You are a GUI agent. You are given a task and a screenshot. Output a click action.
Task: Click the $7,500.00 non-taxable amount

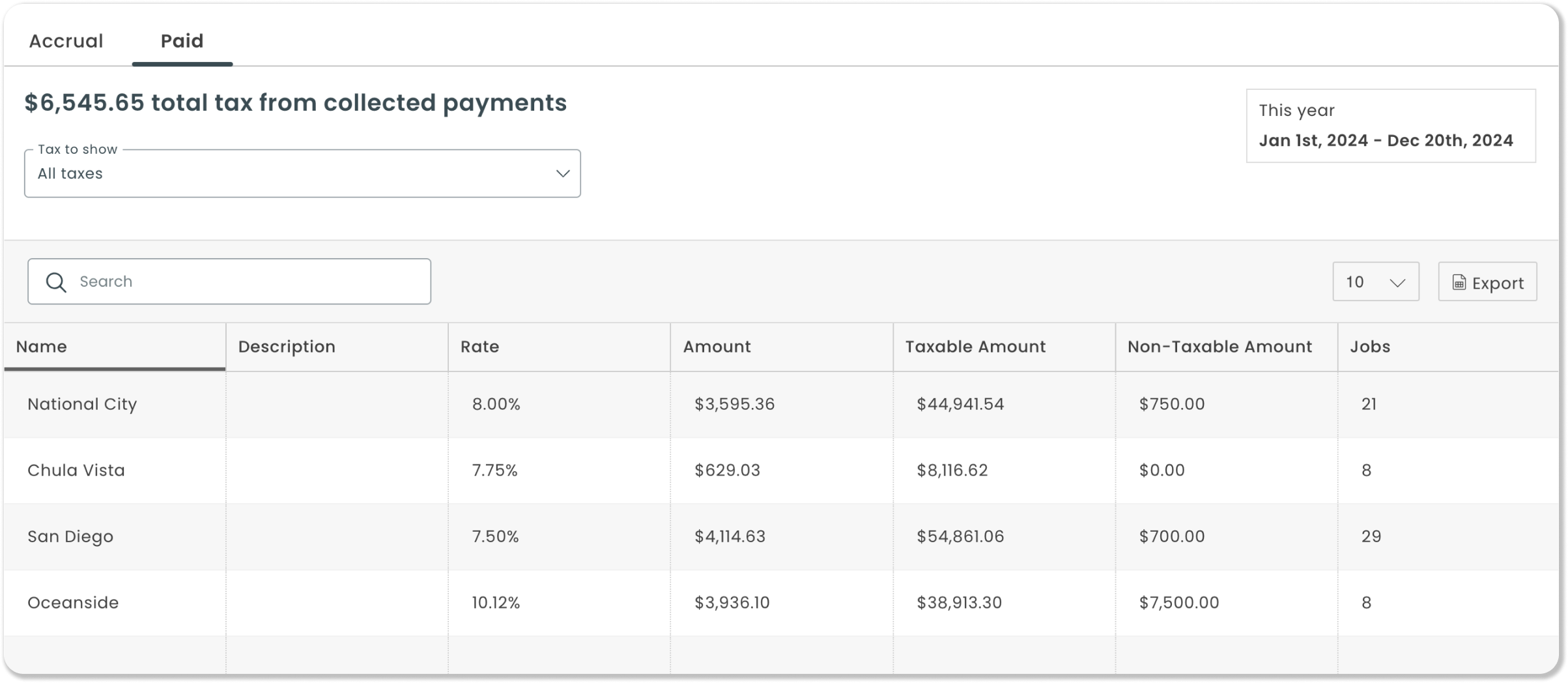click(x=1178, y=602)
